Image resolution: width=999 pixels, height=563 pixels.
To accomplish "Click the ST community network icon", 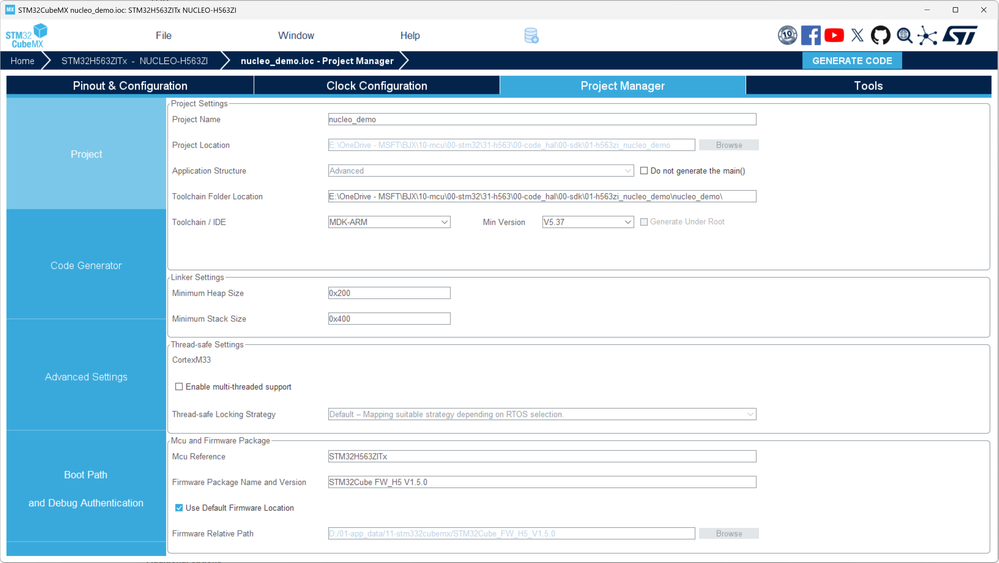I will [x=928, y=36].
